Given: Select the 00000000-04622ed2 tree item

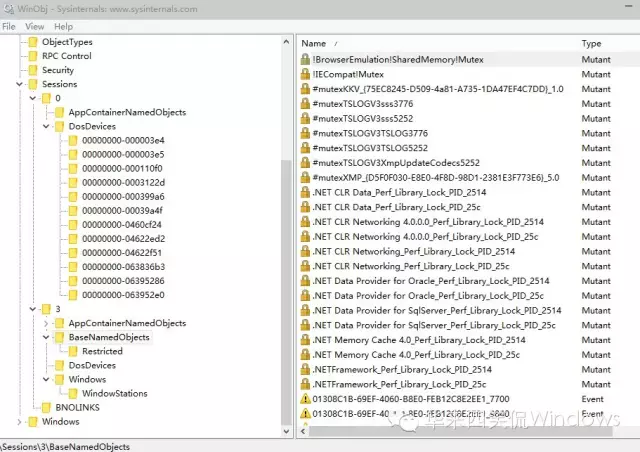Looking at the screenshot, I should click(124, 239).
